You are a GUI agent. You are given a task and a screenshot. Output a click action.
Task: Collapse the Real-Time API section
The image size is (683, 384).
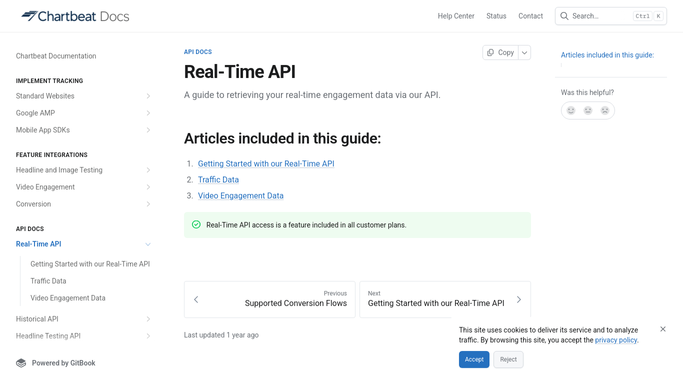(148, 244)
